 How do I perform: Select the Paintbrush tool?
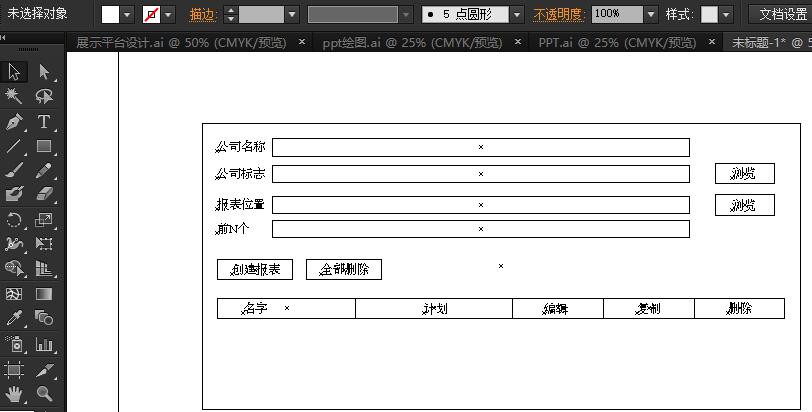point(14,170)
